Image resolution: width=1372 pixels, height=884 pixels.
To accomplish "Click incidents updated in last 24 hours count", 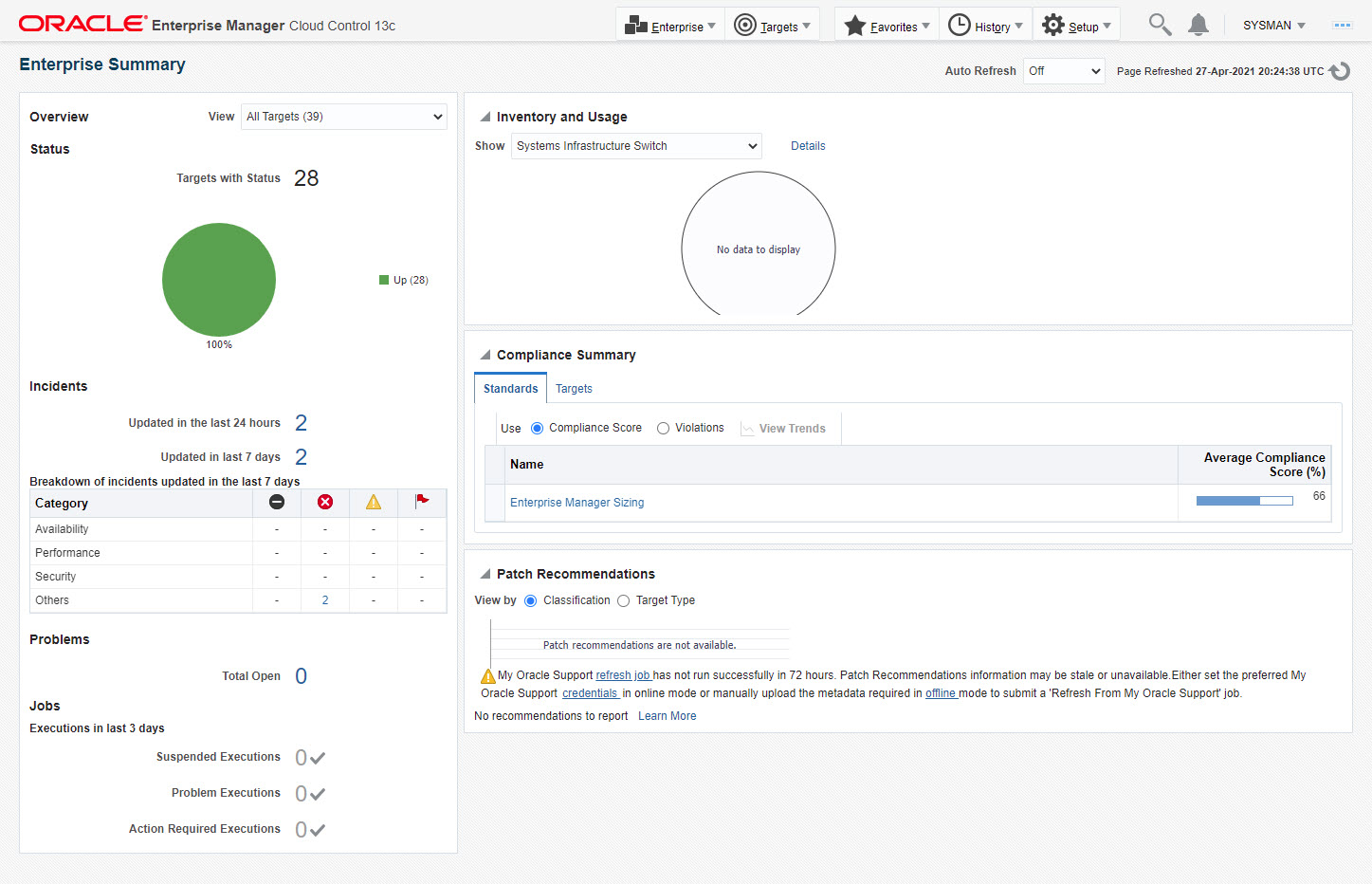I will tap(301, 423).
